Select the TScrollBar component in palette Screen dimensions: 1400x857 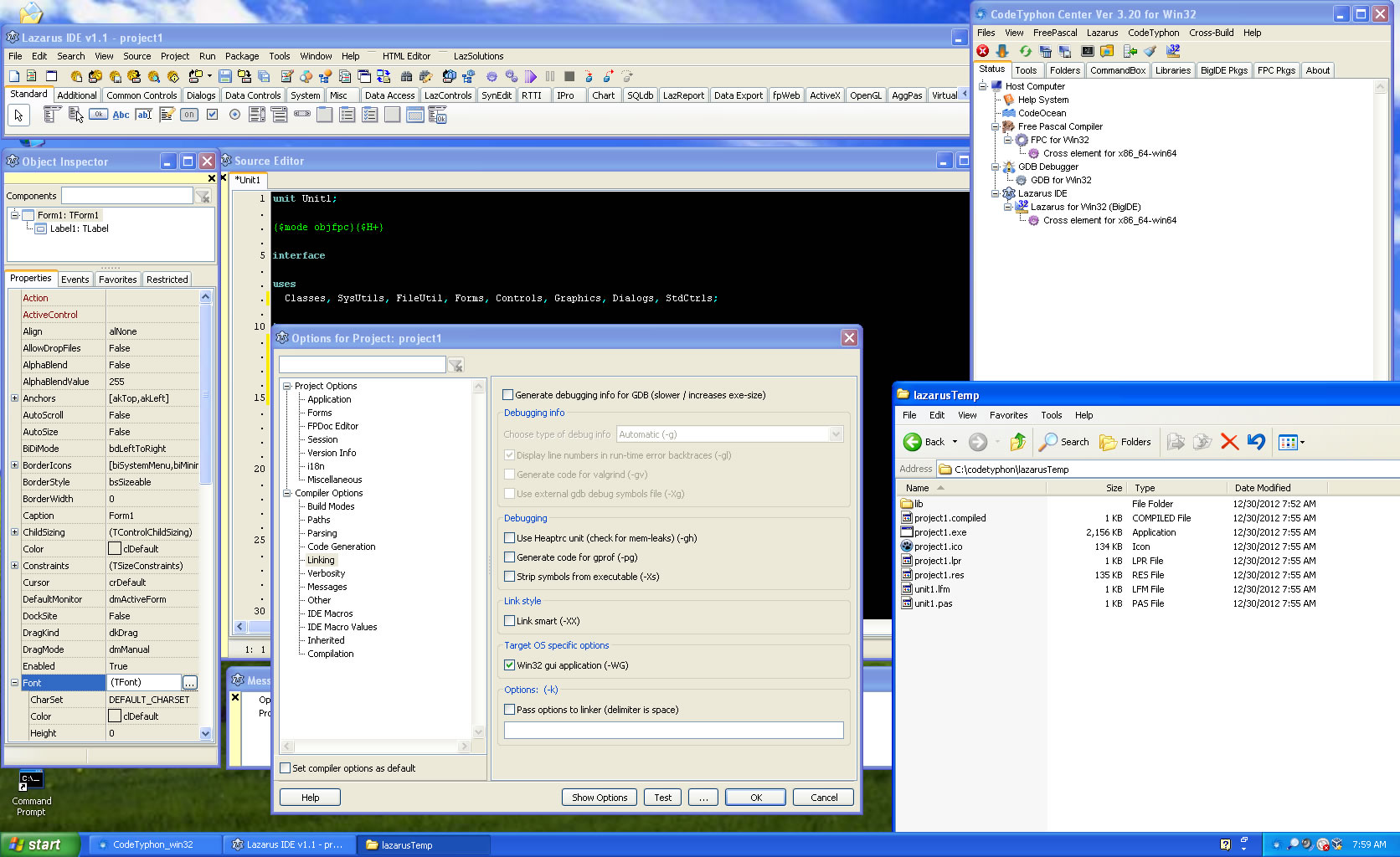coord(302,115)
